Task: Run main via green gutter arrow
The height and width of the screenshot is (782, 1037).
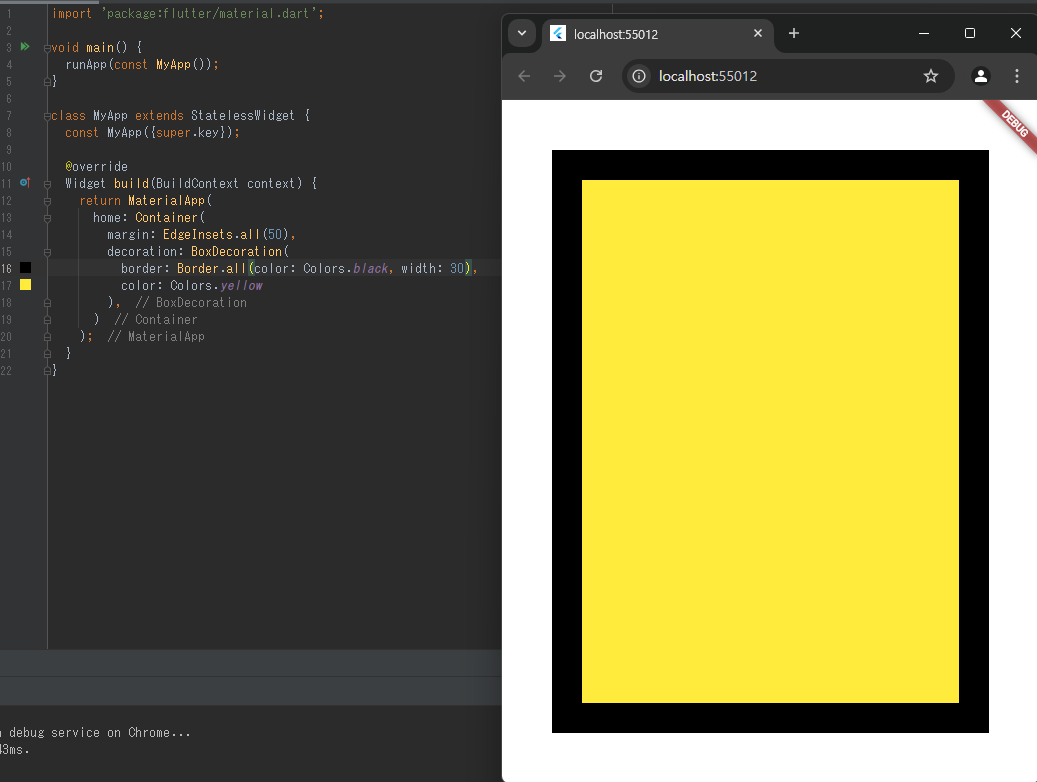Action: [x=25, y=47]
